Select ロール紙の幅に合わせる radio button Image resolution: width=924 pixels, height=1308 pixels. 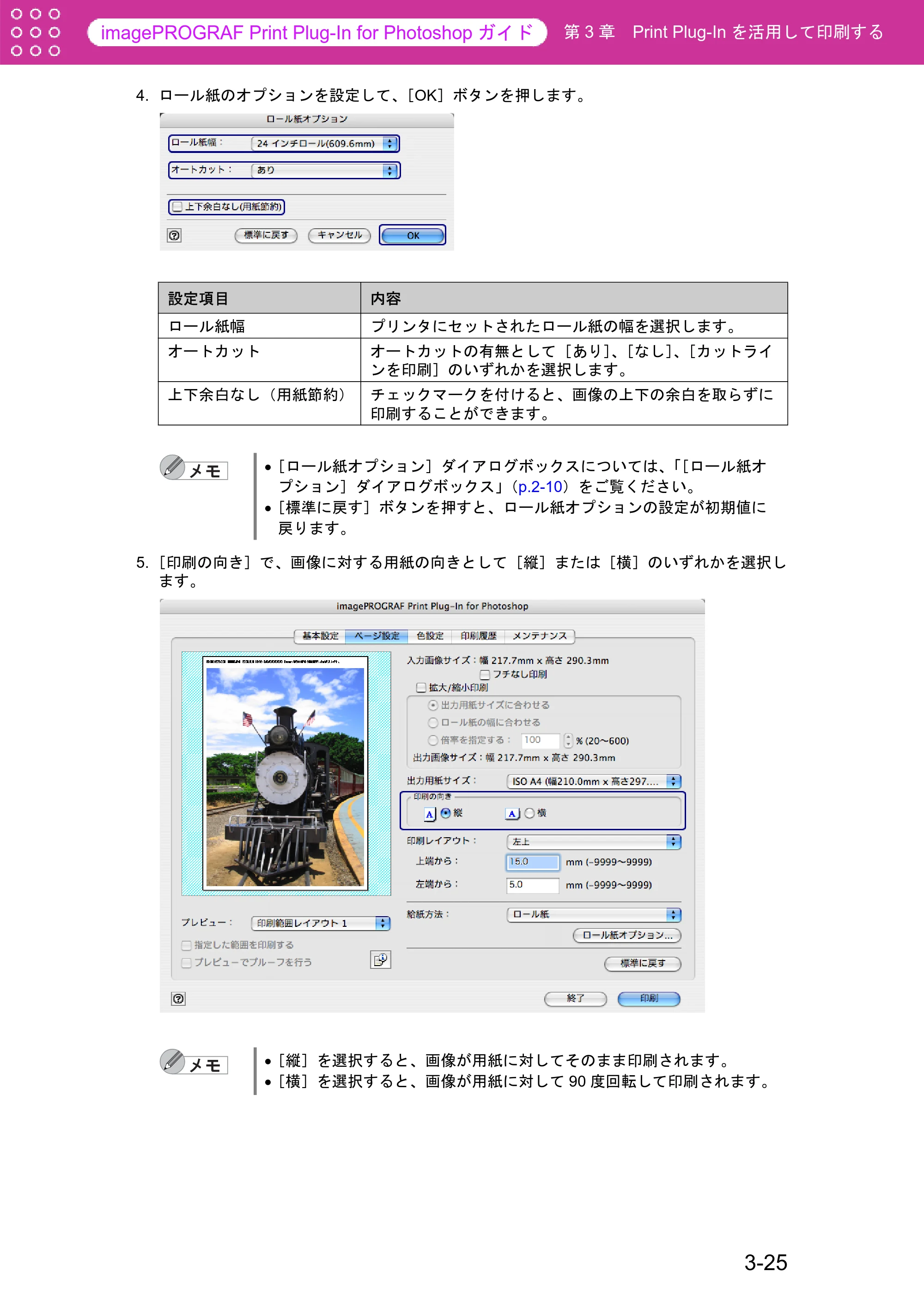[433, 722]
